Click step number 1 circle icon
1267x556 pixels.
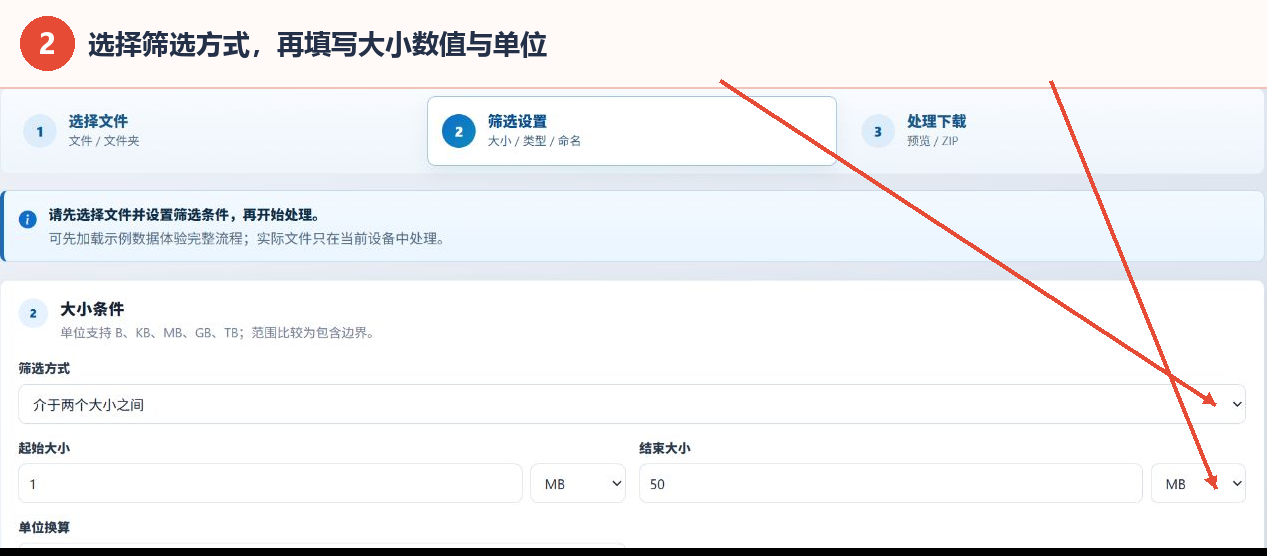(x=40, y=131)
